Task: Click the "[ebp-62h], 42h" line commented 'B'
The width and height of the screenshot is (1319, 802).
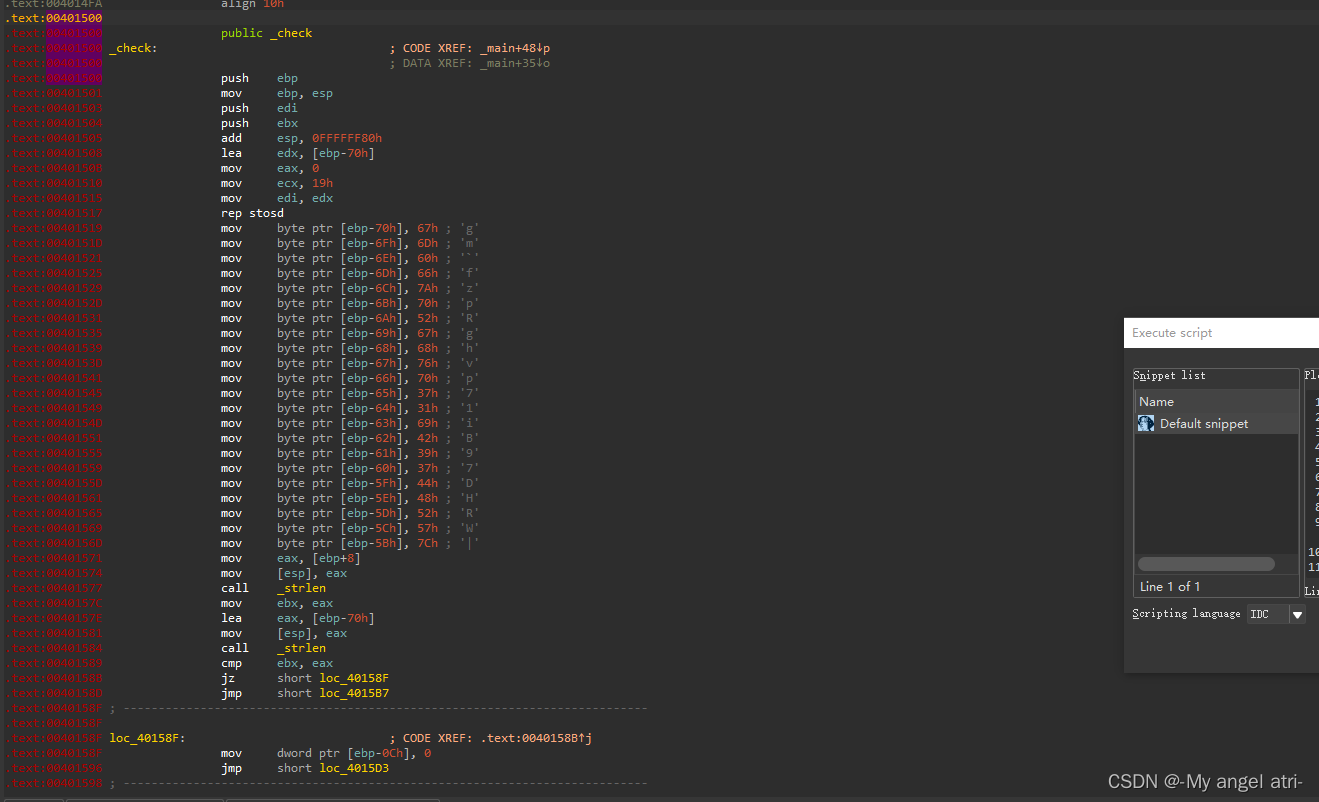Action: tap(350, 438)
